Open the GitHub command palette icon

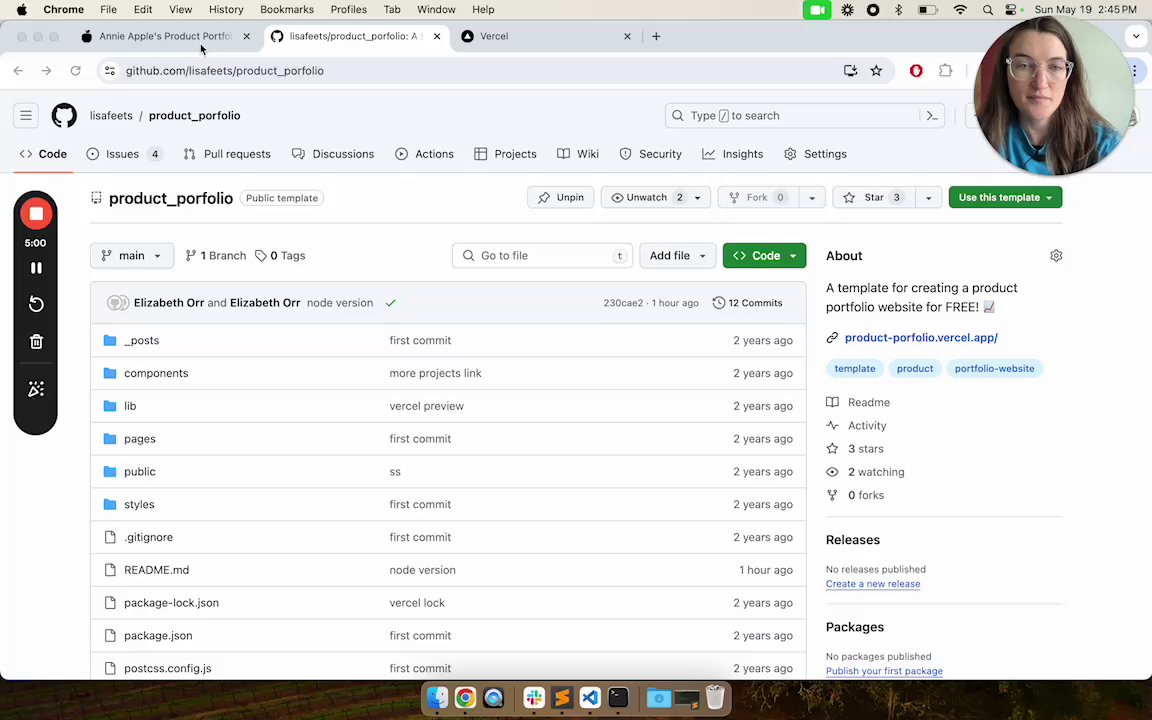point(932,115)
